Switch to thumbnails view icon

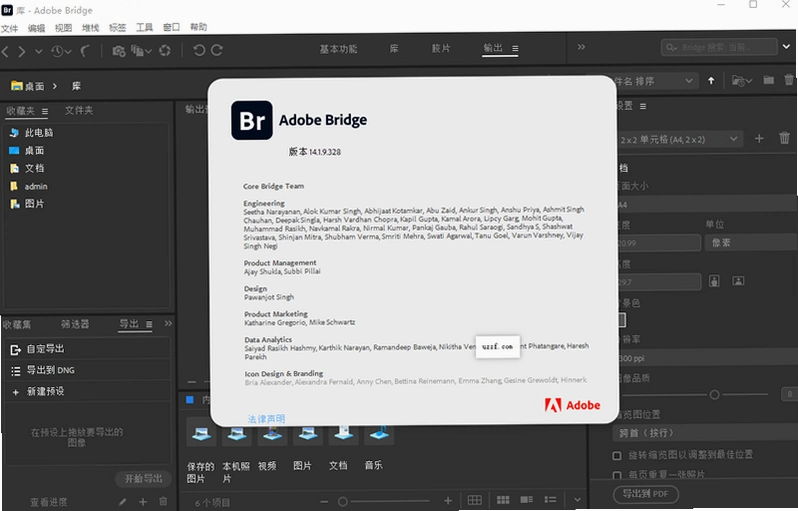503,500
